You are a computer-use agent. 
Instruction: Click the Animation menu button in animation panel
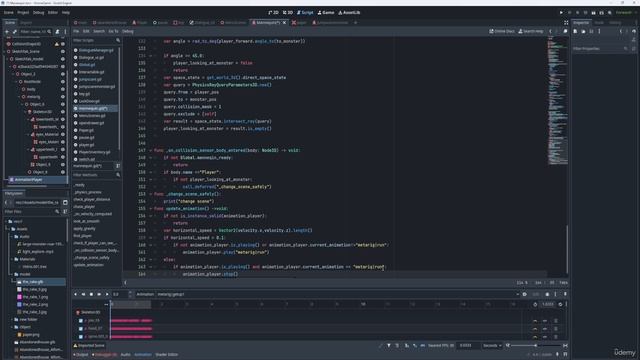point(145,294)
